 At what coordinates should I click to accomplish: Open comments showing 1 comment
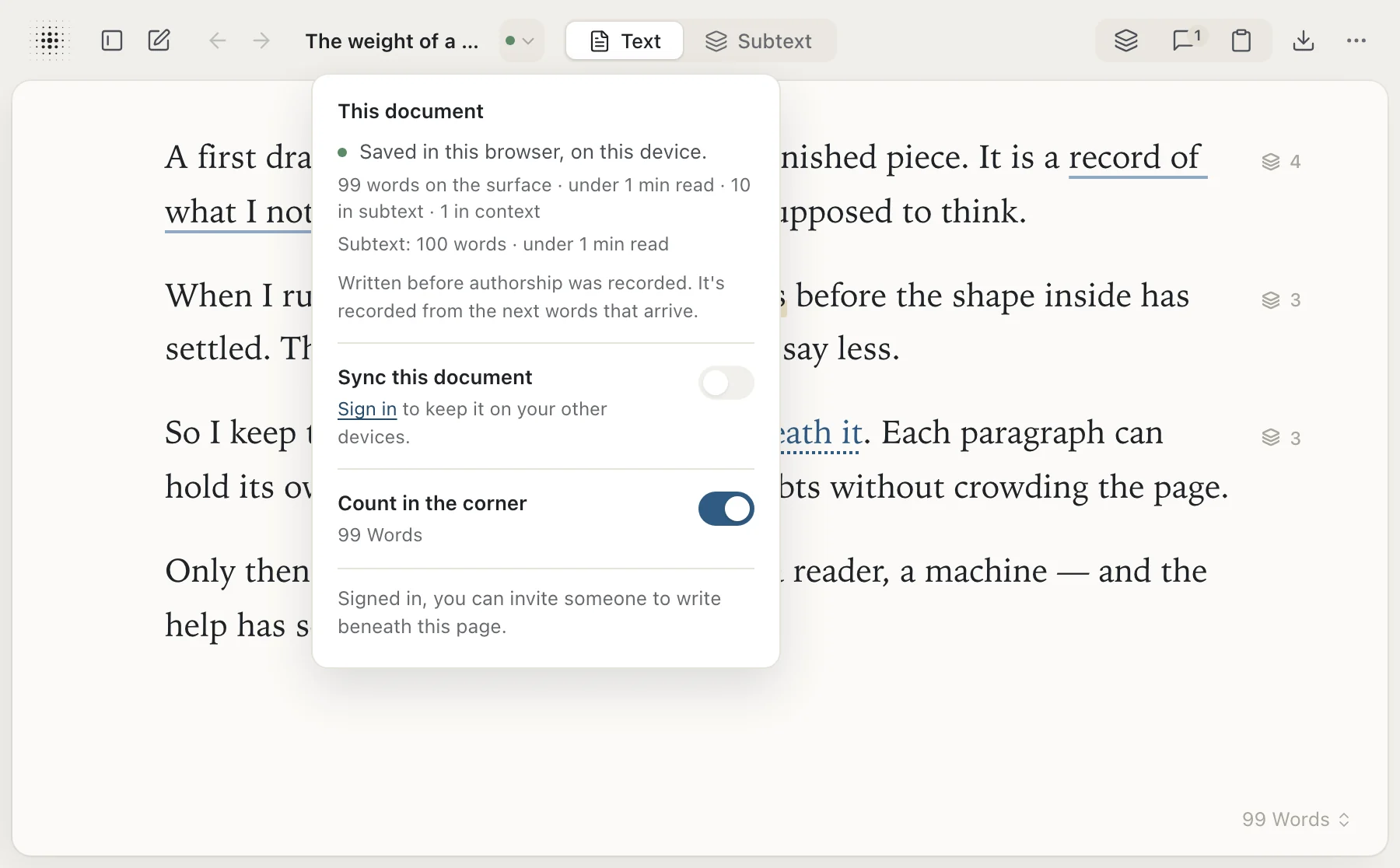coord(1187,40)
